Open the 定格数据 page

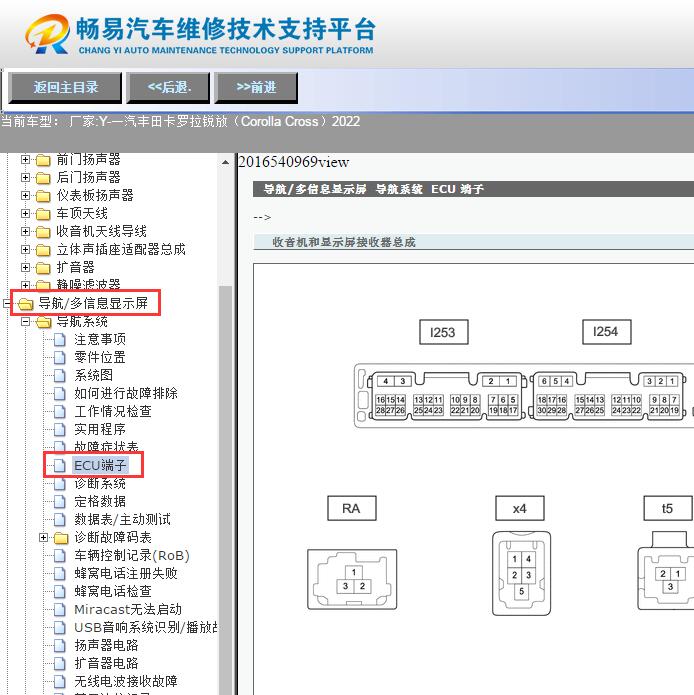click(100, 502)
